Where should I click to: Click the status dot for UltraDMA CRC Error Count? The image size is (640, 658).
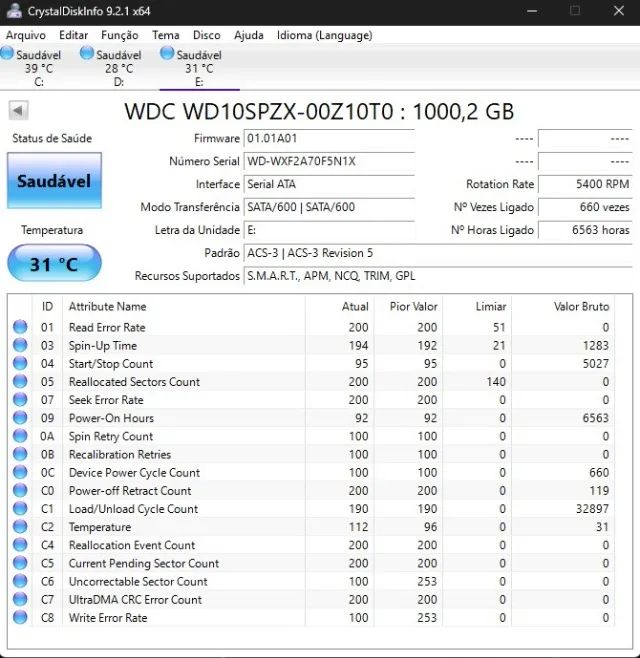20,599
